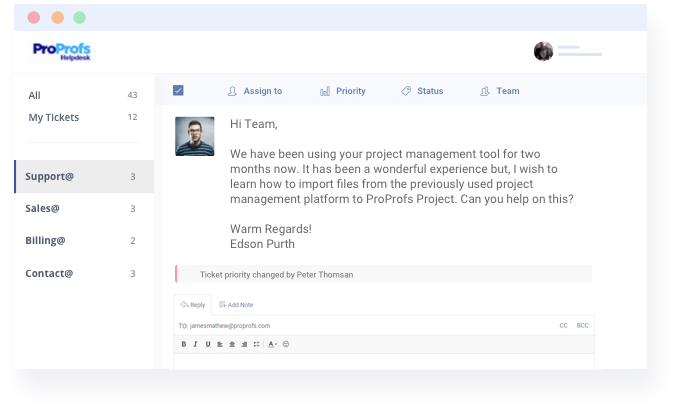Open the Assign to menu
679x411 pixels.
255,91
